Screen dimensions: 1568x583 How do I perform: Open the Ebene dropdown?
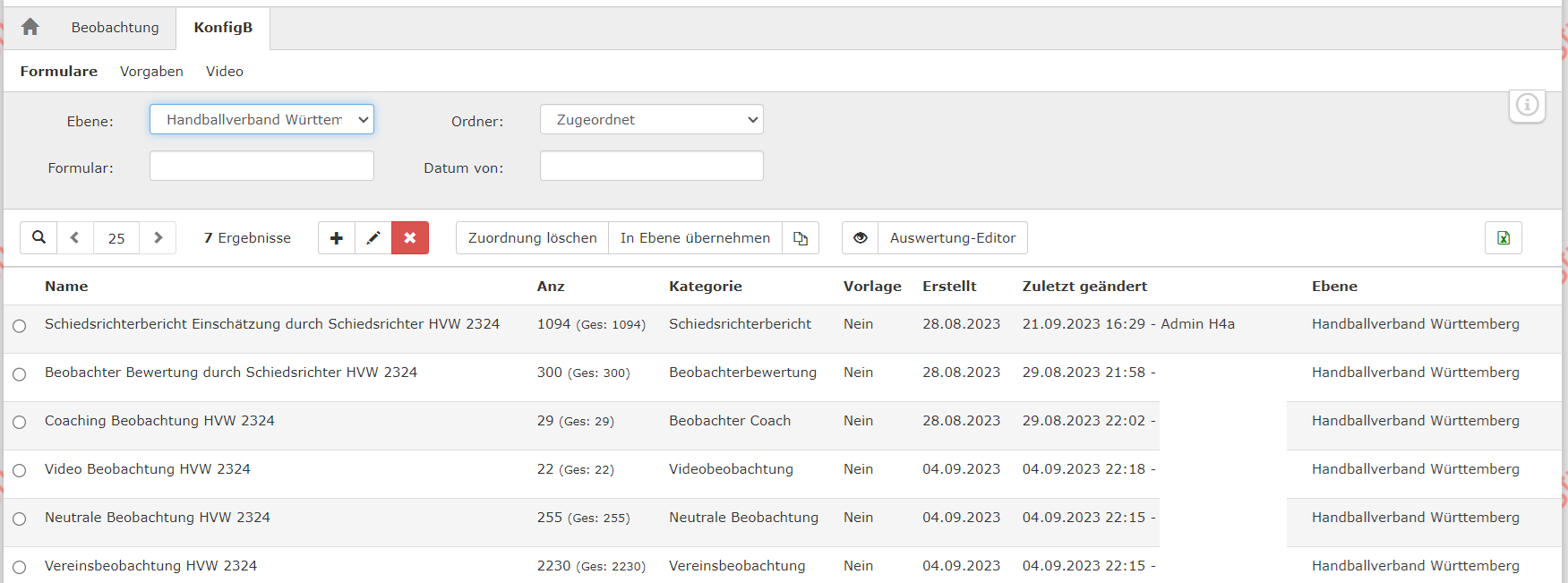[261, 119]
